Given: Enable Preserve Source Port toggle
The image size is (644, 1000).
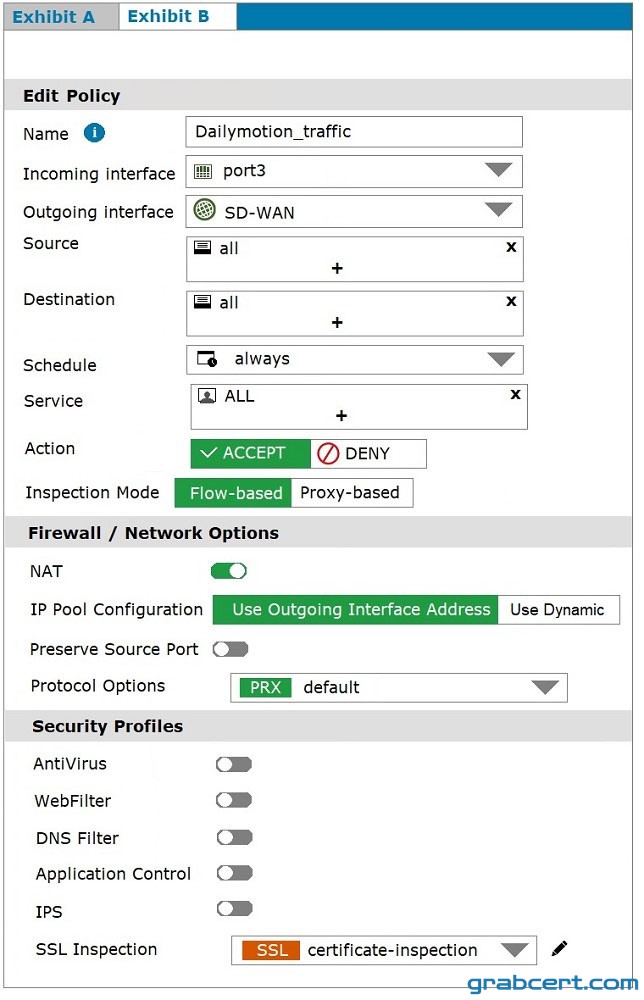Looking at the screenshot, I should pos(230,649).
